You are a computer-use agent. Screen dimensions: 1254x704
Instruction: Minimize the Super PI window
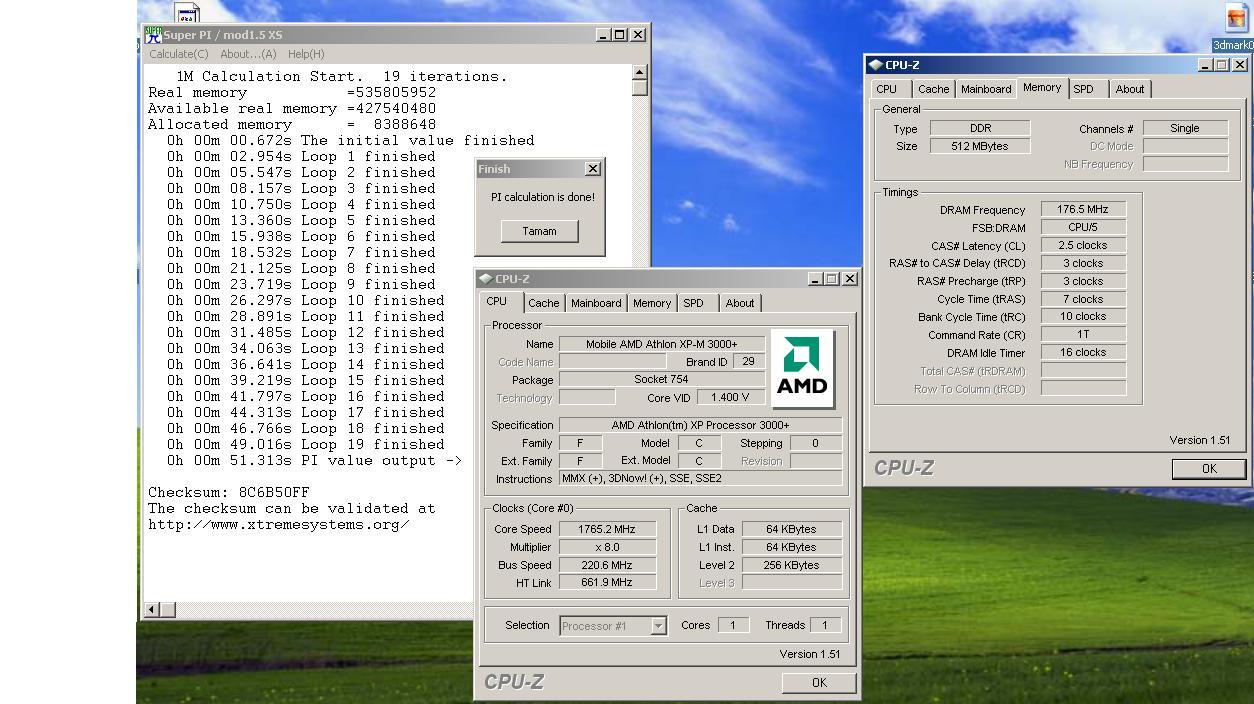point(603,34)
